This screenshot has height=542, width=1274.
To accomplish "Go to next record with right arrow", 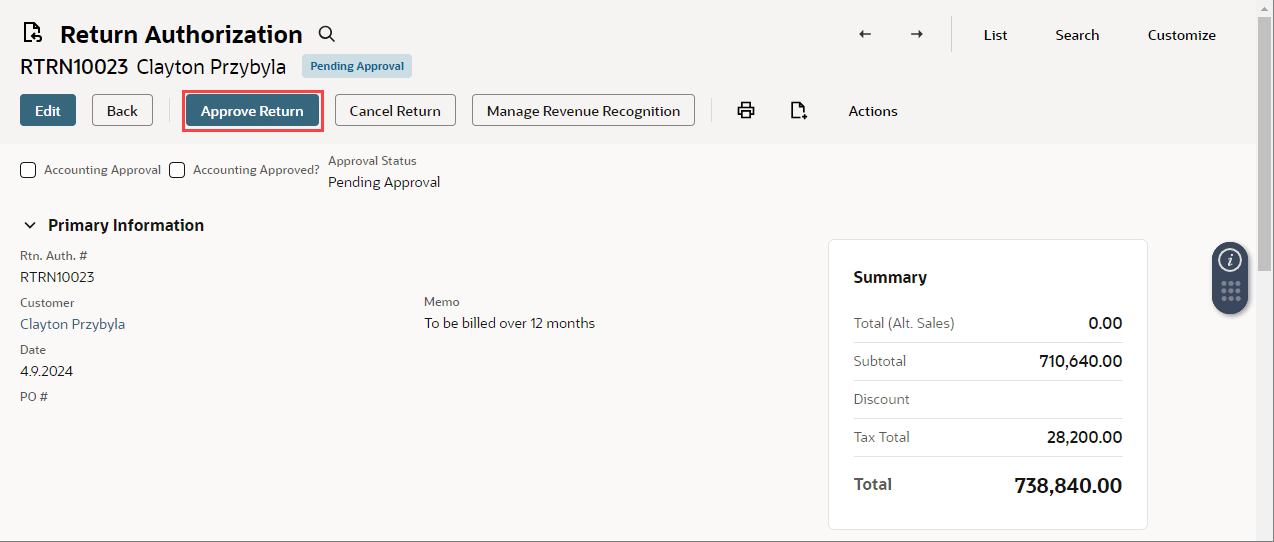I will tap(916, 34).
